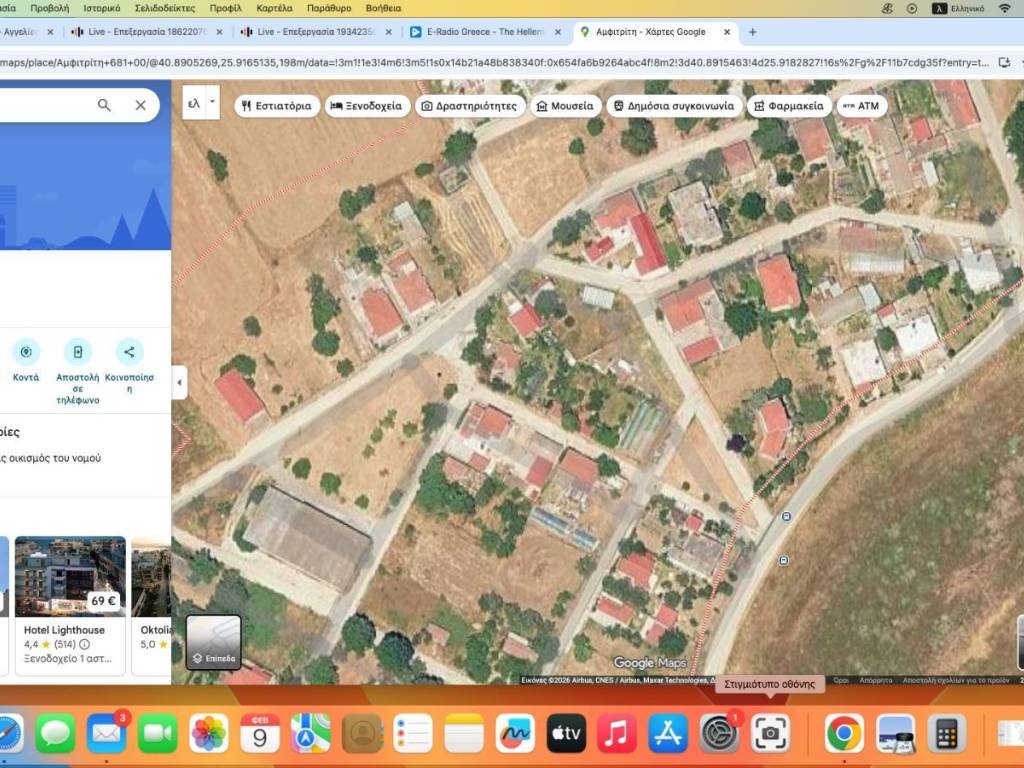Screen dimensions: 1024x768
Task: Switch to the E-Radio Greece tab
Action: (485, 32)
